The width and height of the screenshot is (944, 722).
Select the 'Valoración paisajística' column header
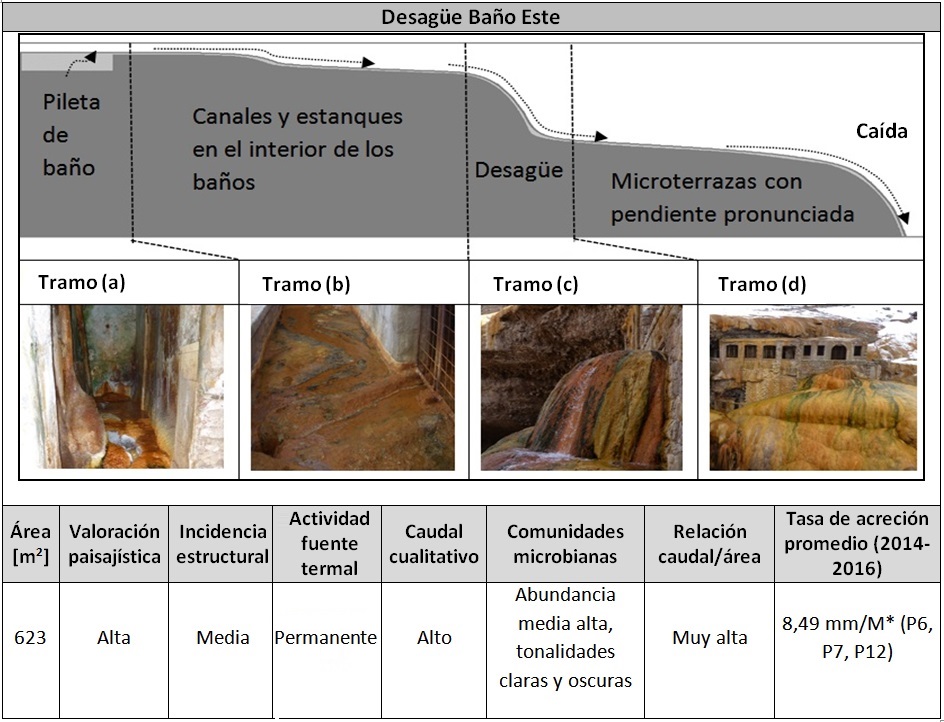pyautogui.click(x=114, y=544)
